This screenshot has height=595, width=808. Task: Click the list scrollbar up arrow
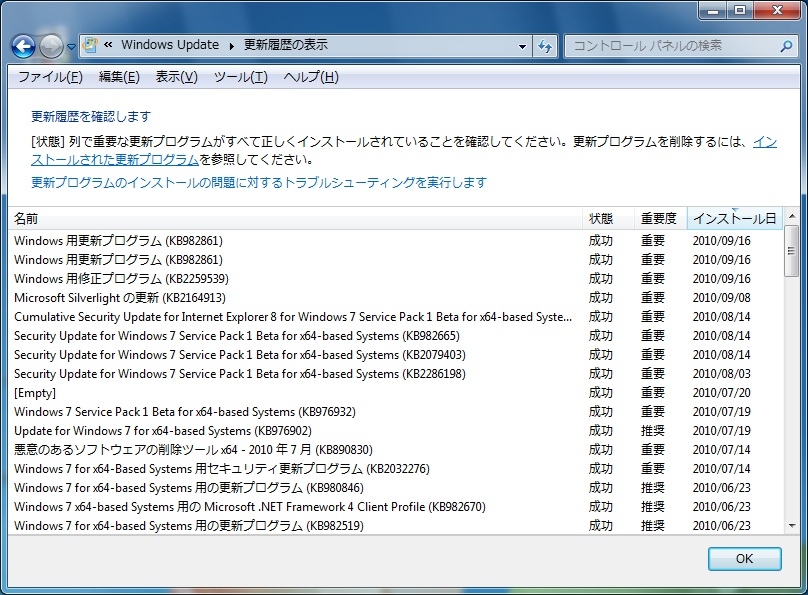pos(792,216)
